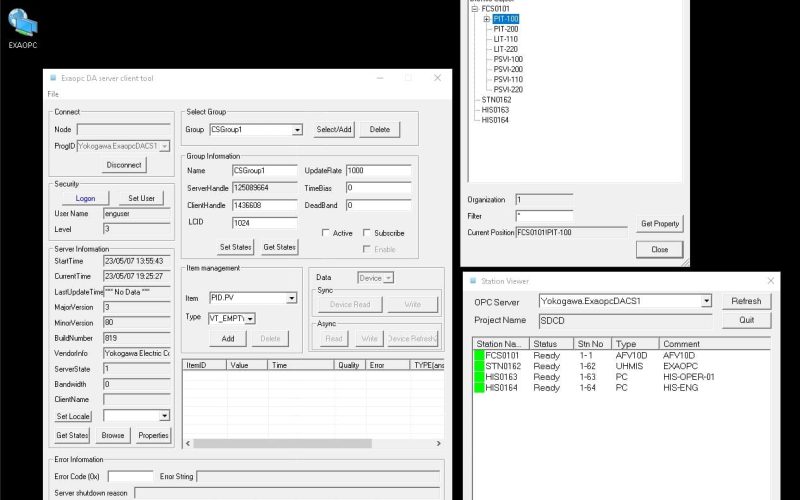Screen dimensions: 800x500
Task: Click Select/Add group button
Action: click(334, 130)
